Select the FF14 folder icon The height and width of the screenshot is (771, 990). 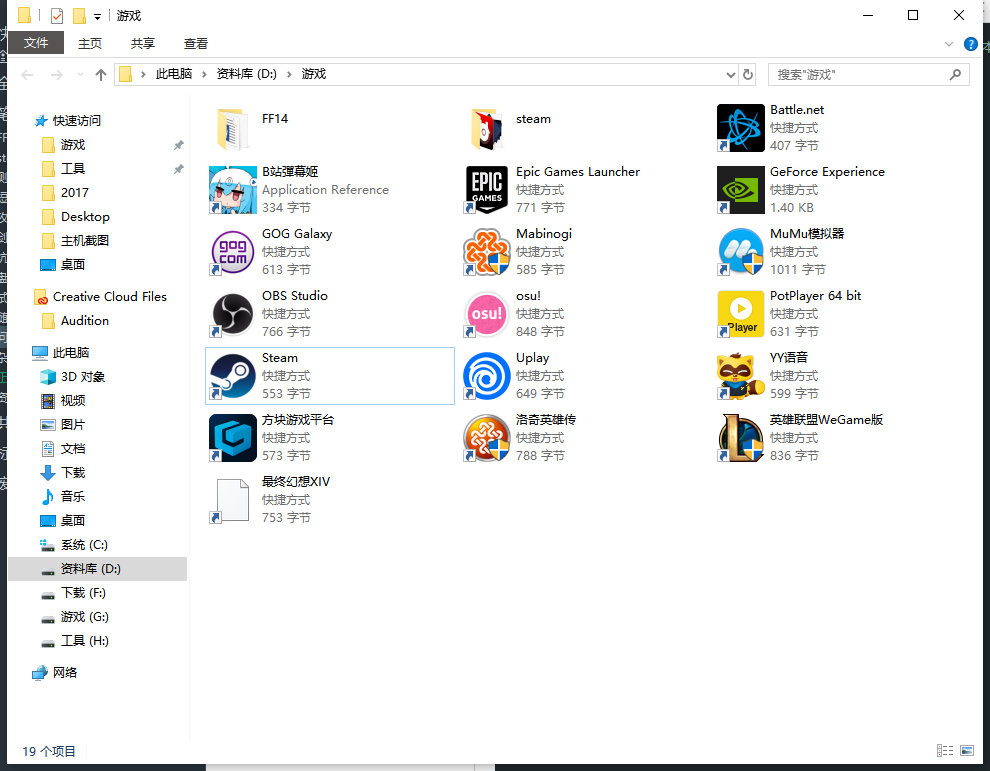coord(232,128)
